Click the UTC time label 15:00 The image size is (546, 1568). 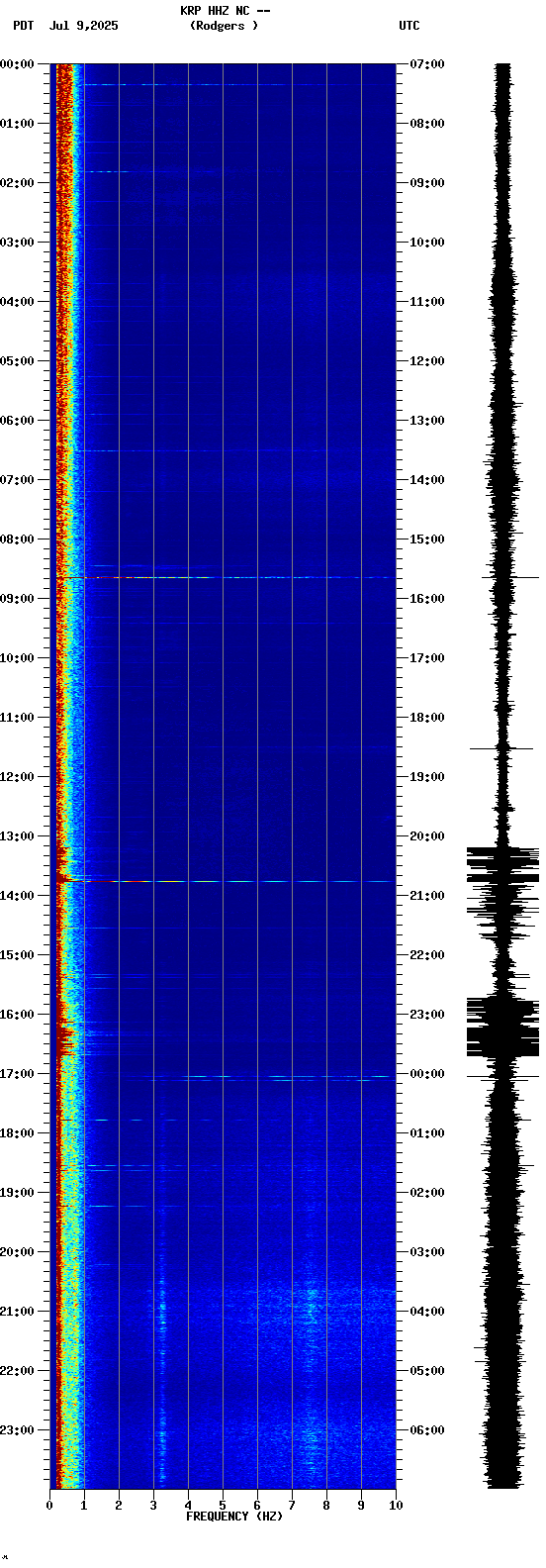pyautogui.click(x=427, y=539)
